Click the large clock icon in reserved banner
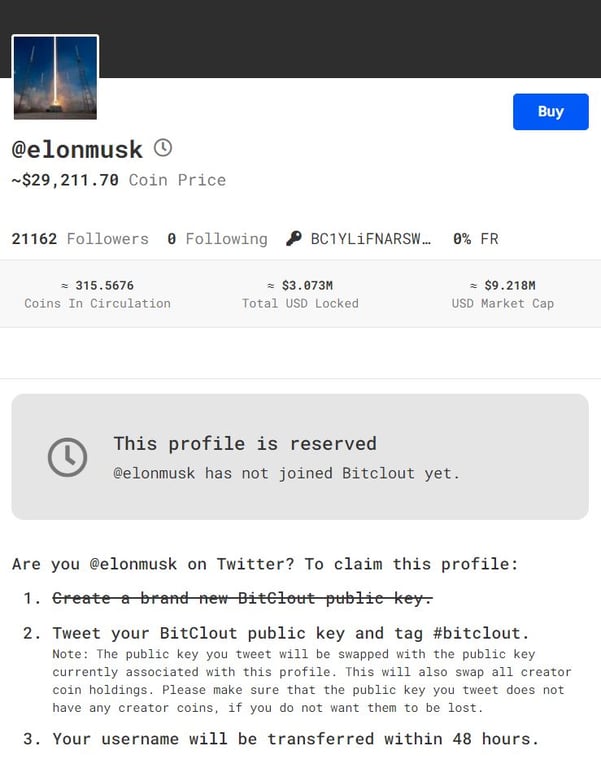Screen dimensions: 601x768 (67, 457)
